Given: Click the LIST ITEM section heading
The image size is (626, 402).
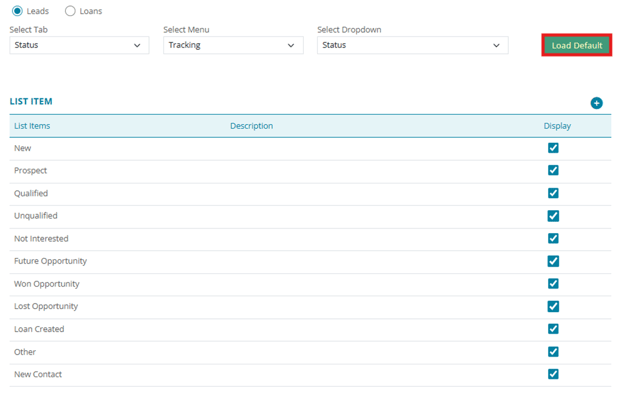Looking at the screenshot, I should click(x=31, y=101).
